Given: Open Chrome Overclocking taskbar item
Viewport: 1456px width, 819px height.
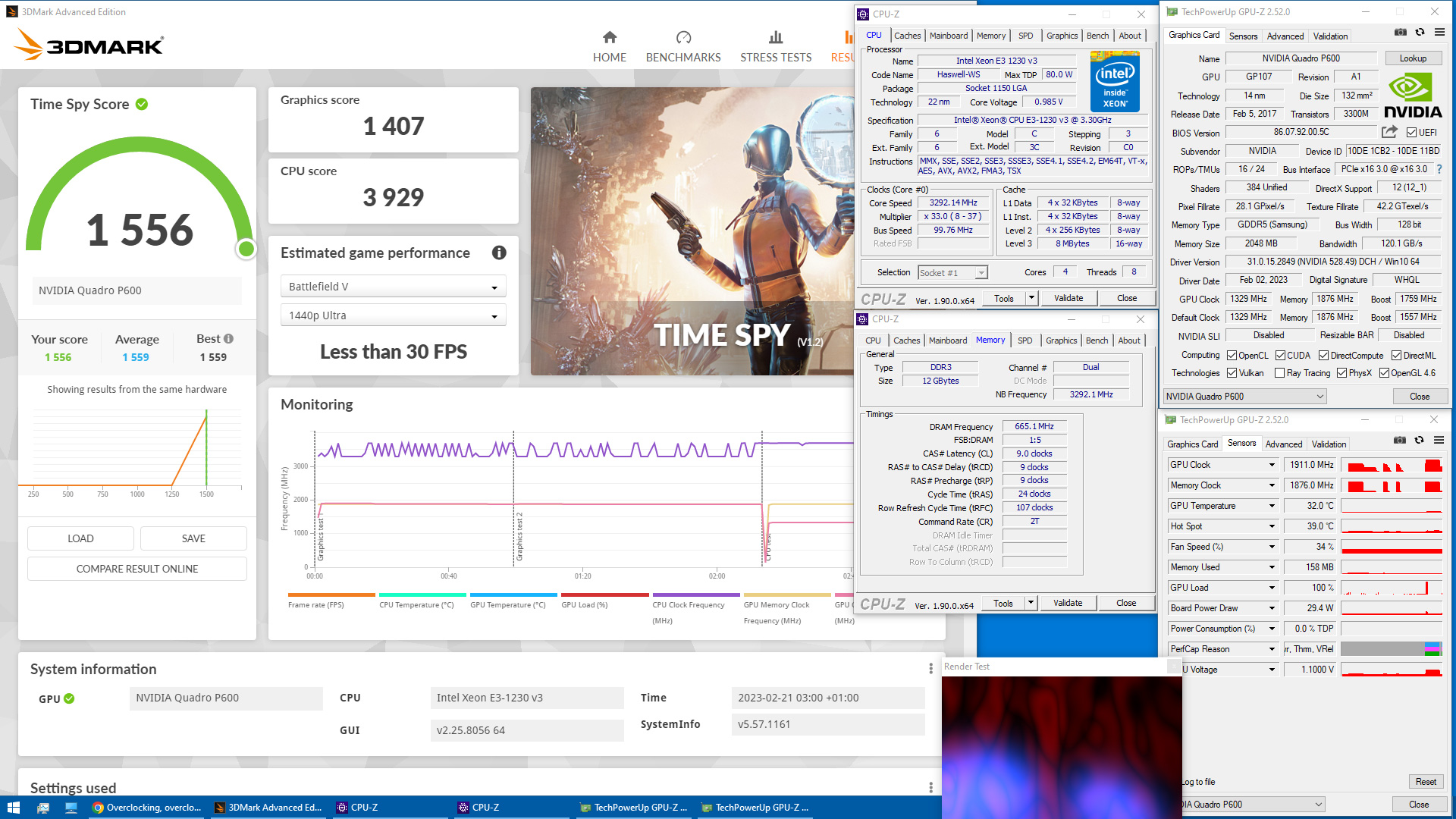Looking at the screenshot, I should [x=148, y=808].
